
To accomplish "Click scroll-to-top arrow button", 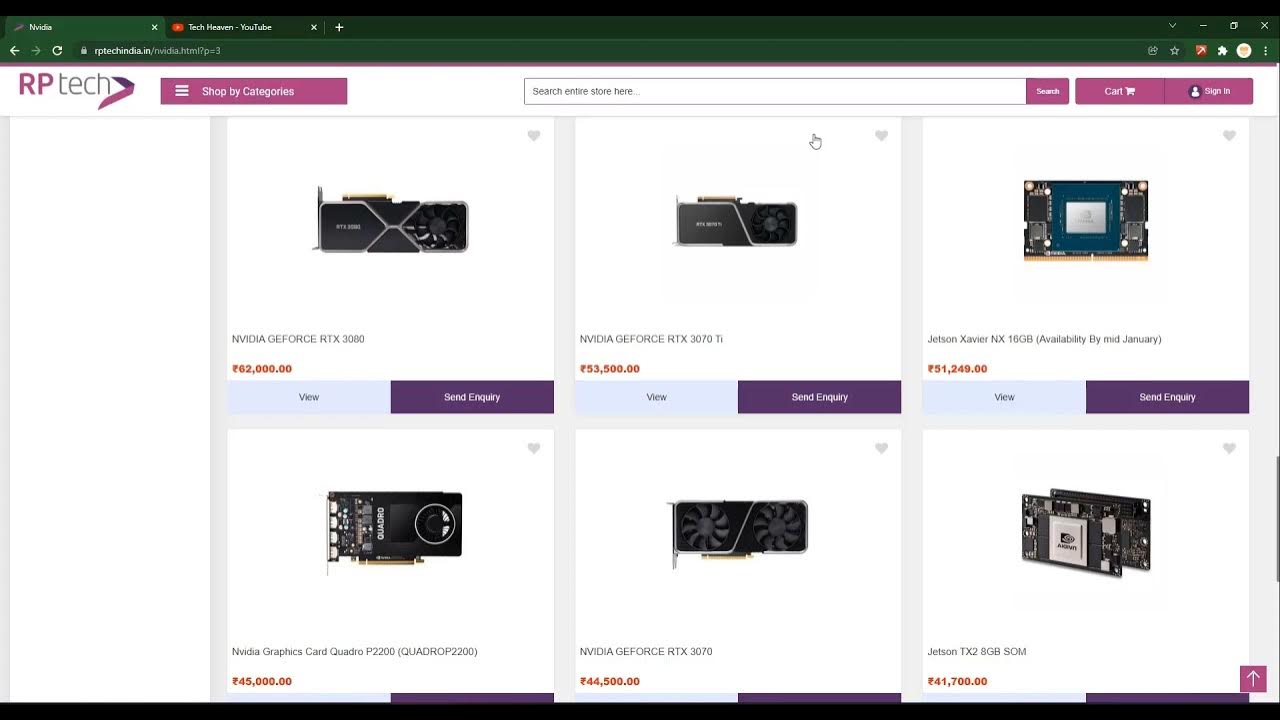I will tap(1253, 679).
